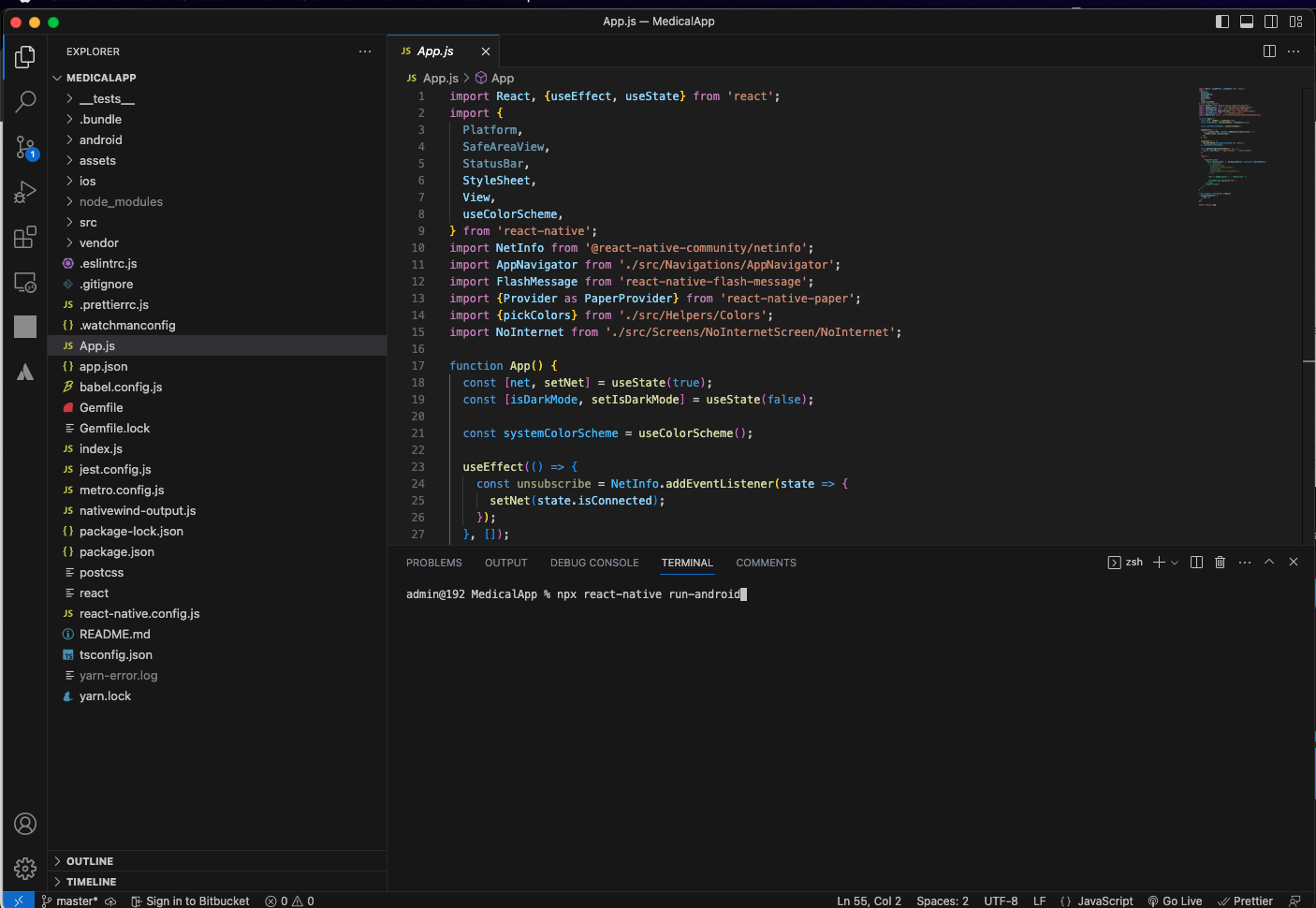Open the Manage settings gear
The image size is (1316, 908).
(x=25, y=869)
